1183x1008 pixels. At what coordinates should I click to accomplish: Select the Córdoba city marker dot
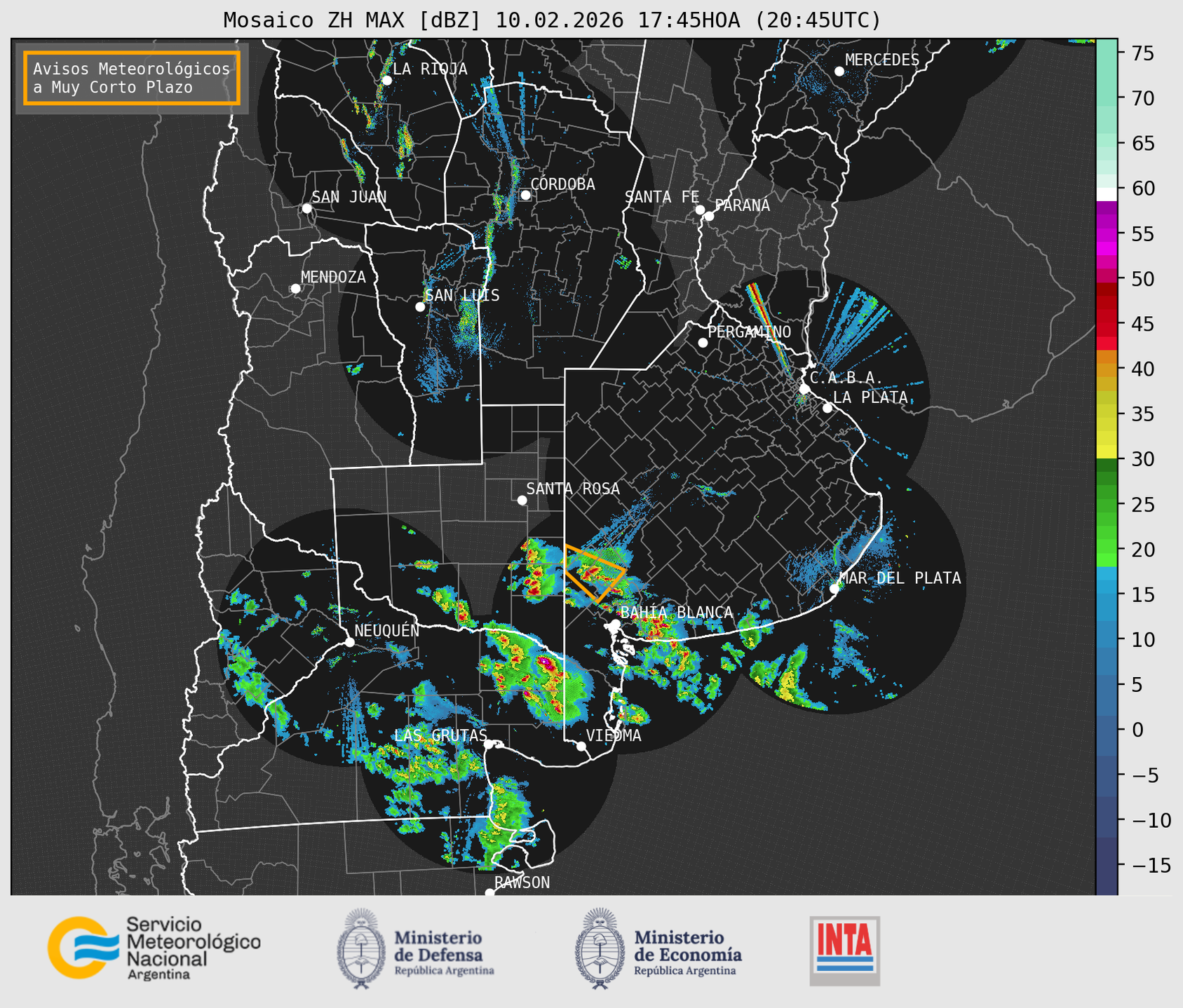[x=525, y=195]
